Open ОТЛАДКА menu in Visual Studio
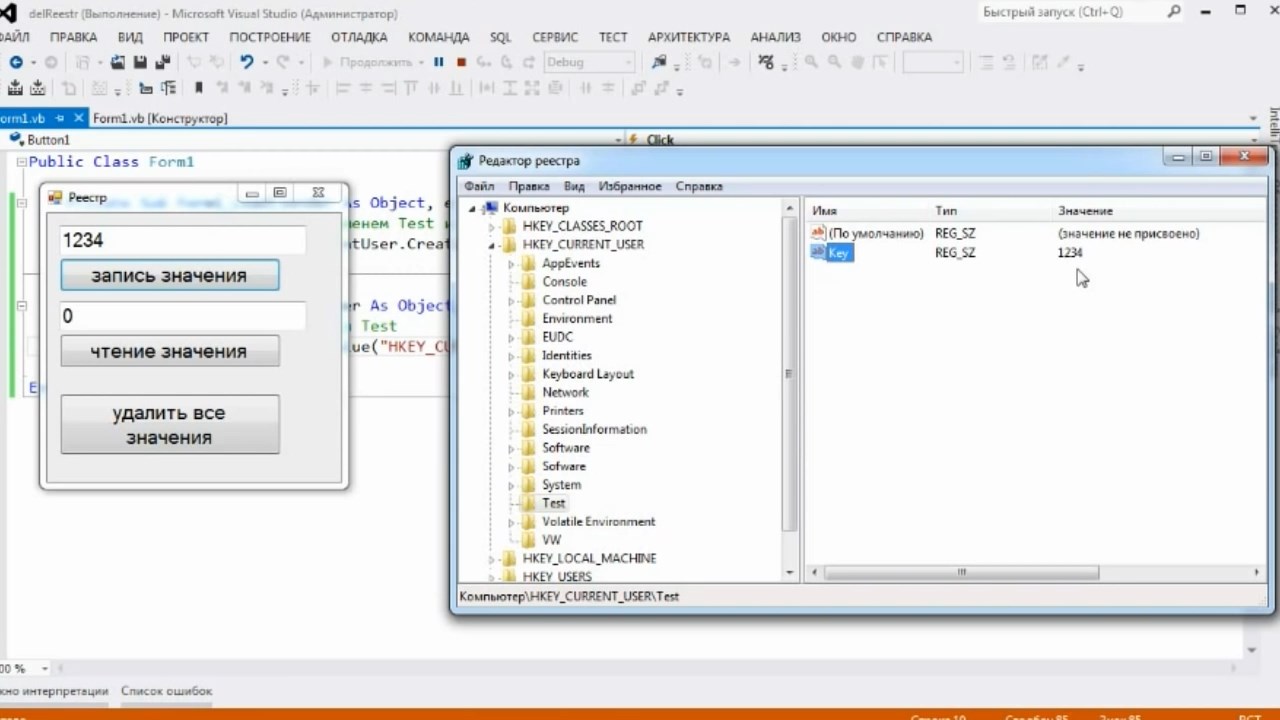The image size is (1280, 720). [359, 37]
